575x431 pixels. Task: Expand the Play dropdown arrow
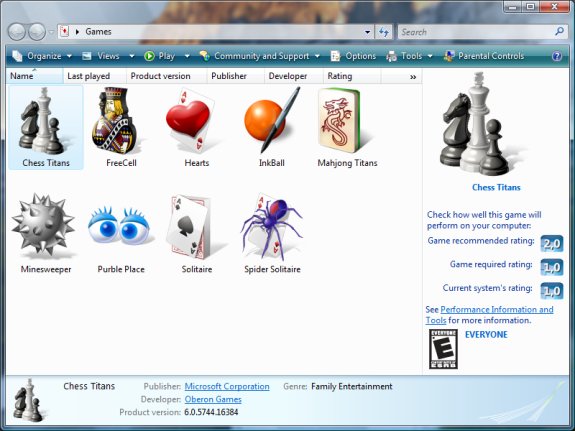187,56
